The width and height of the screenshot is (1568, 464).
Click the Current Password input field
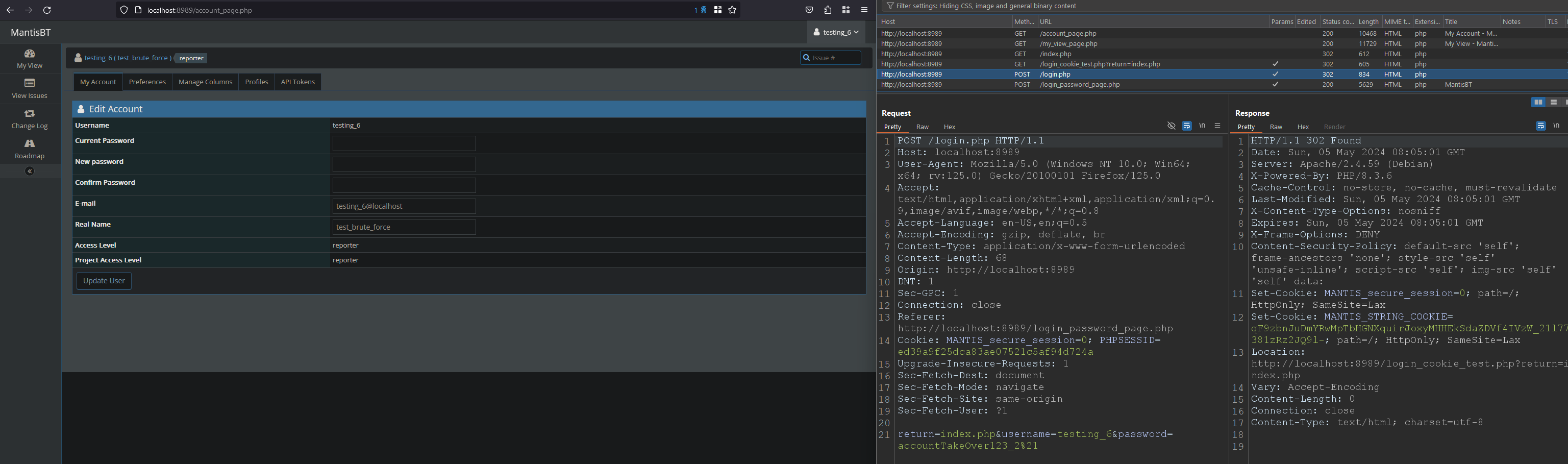404,144
